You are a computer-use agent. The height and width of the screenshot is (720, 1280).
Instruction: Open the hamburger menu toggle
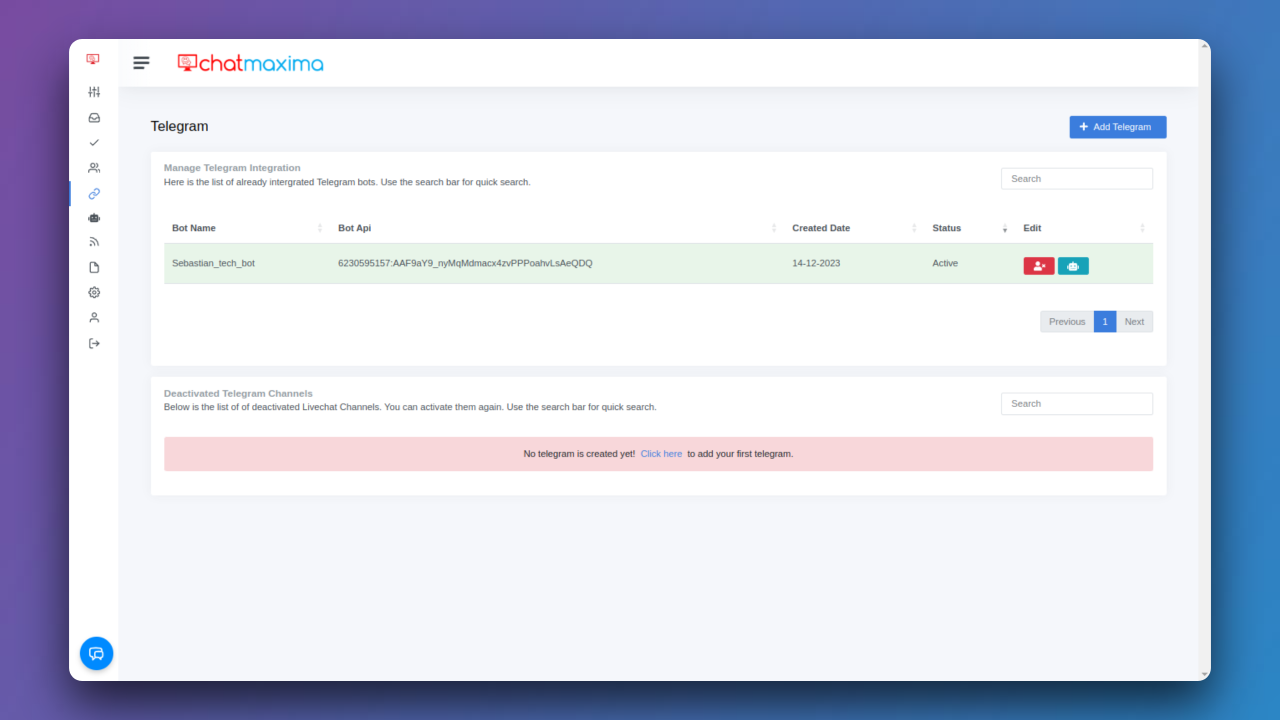[141, 63]
